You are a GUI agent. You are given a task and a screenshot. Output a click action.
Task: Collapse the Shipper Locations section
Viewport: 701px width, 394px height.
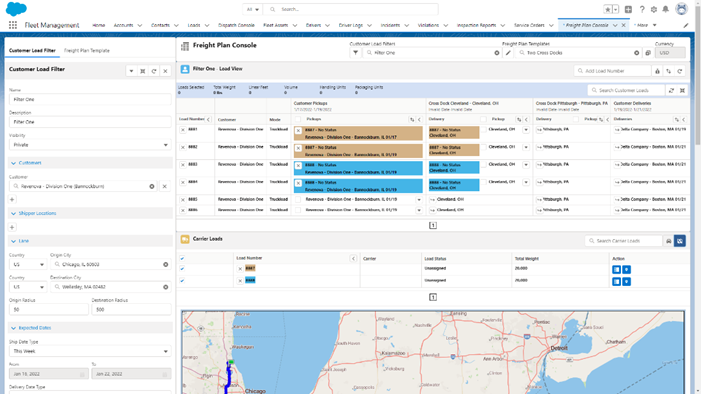pyautogui.click(x=13, y=213)
